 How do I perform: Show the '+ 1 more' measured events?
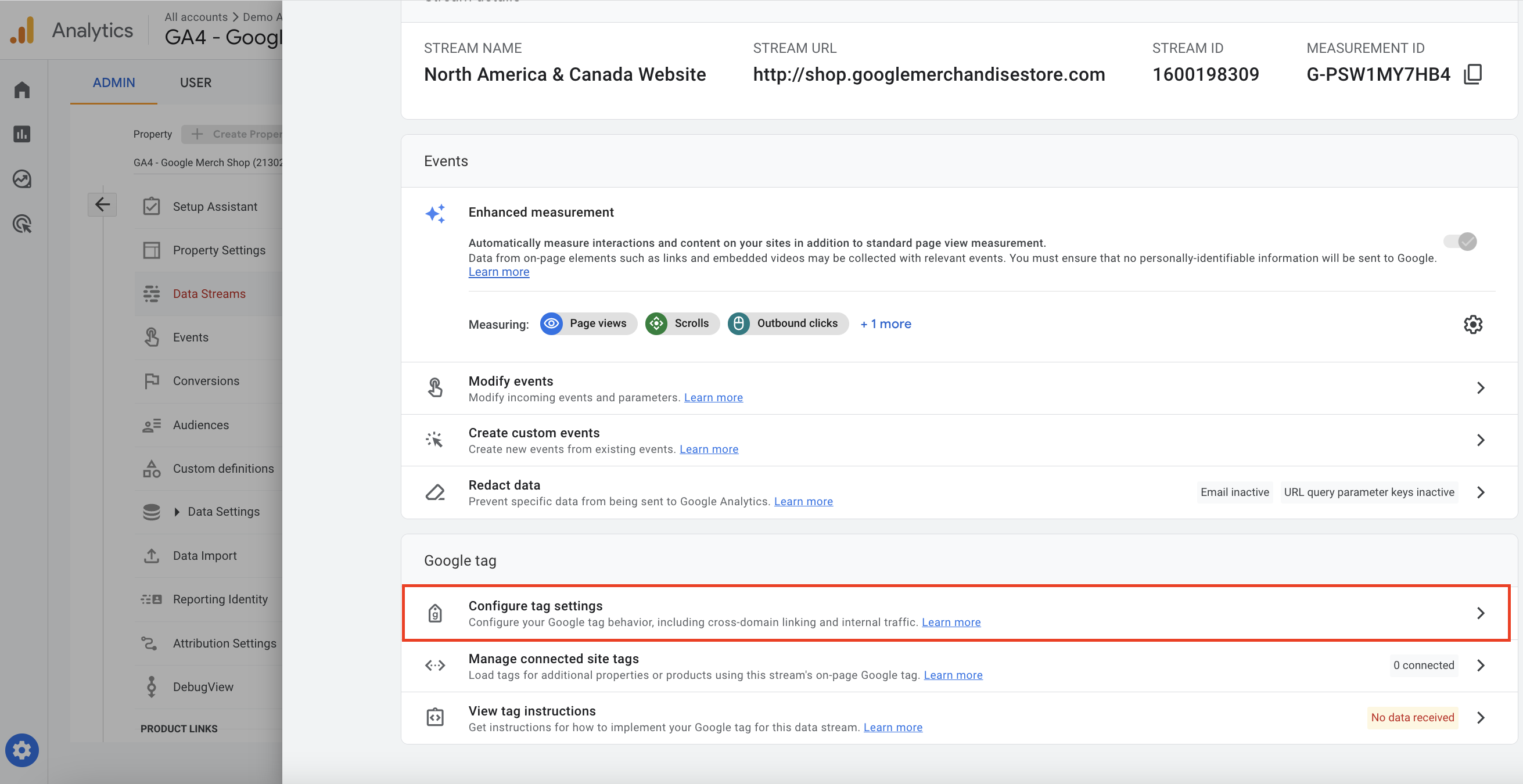pyautogui.click(x=886, y=323)
